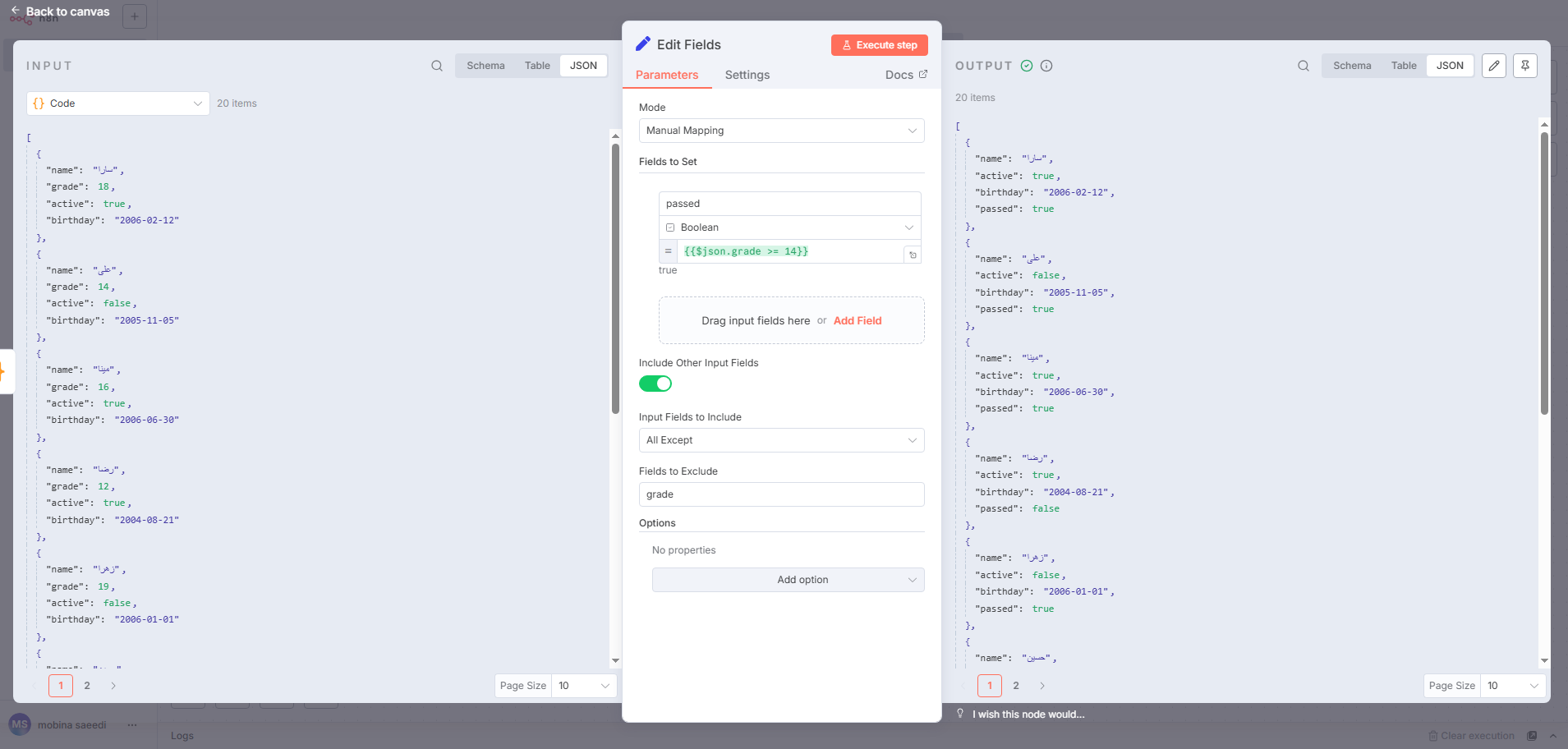This screenshot has width=1568, height=749.
Task: Click the Execute step button
Action: (x=879, y=45)
